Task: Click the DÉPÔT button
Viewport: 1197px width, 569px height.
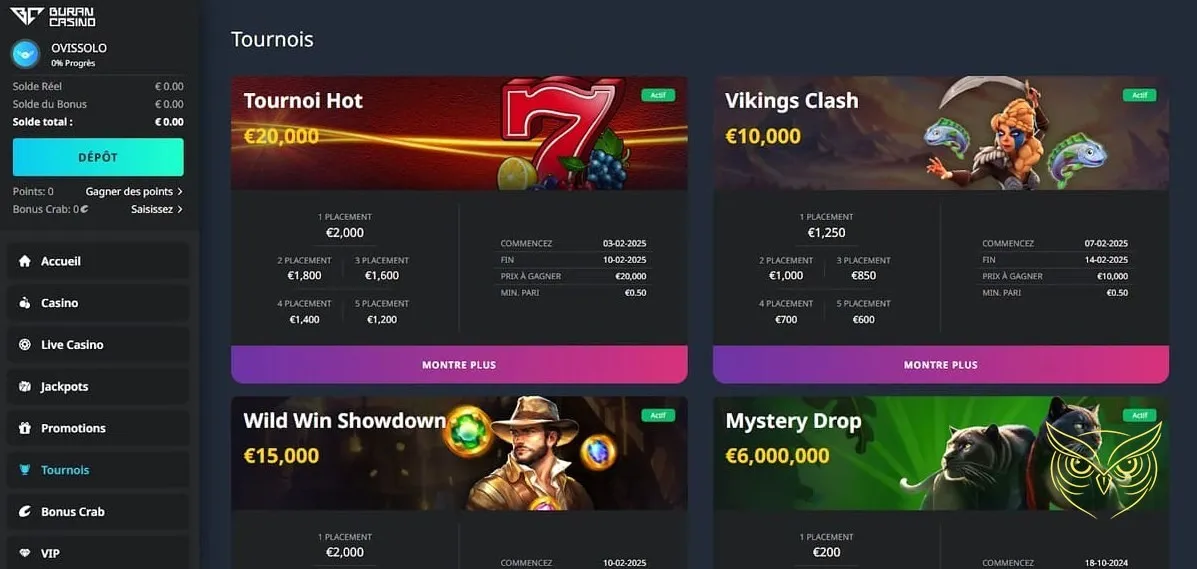Action: pos(98,157)
